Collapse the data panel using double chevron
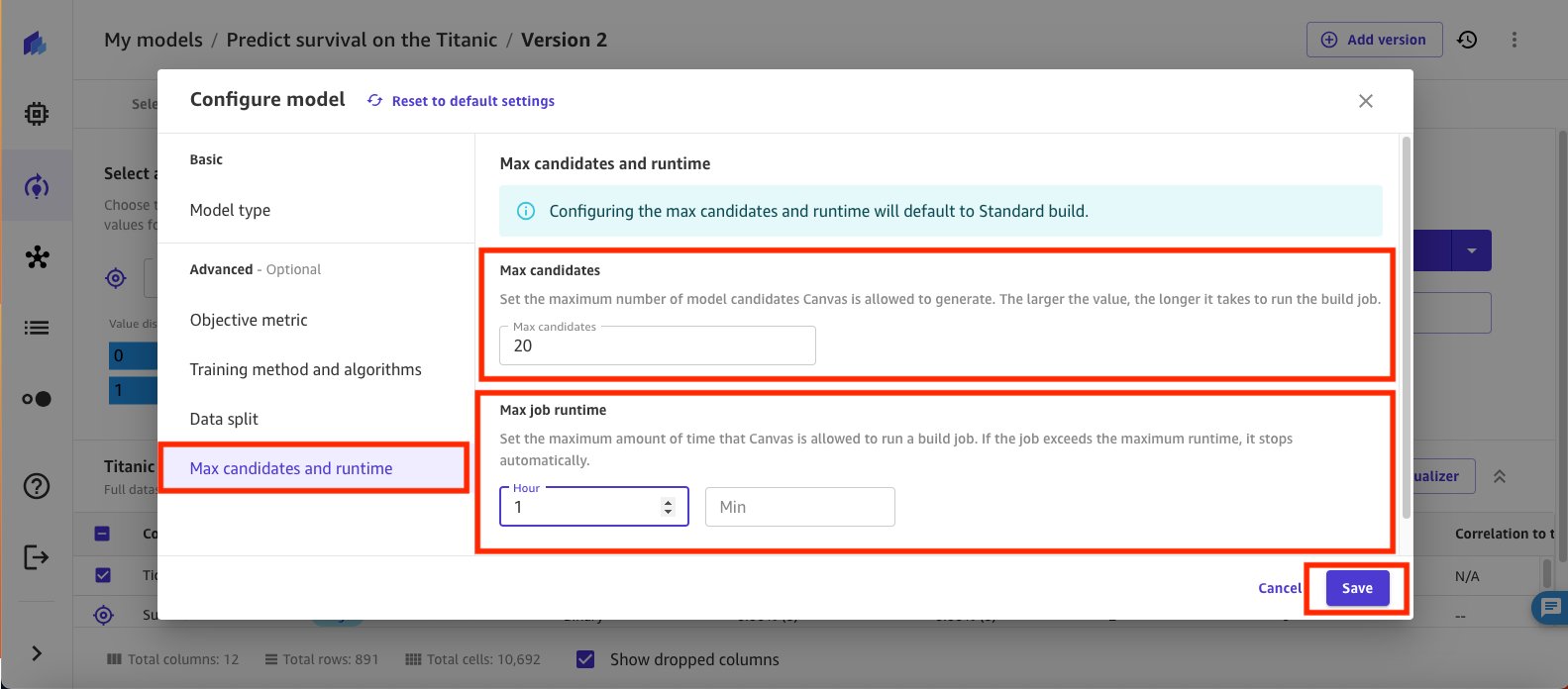Image resolution: width=1568 pixels, height=689 pixels. click(x=1500, y=476)
